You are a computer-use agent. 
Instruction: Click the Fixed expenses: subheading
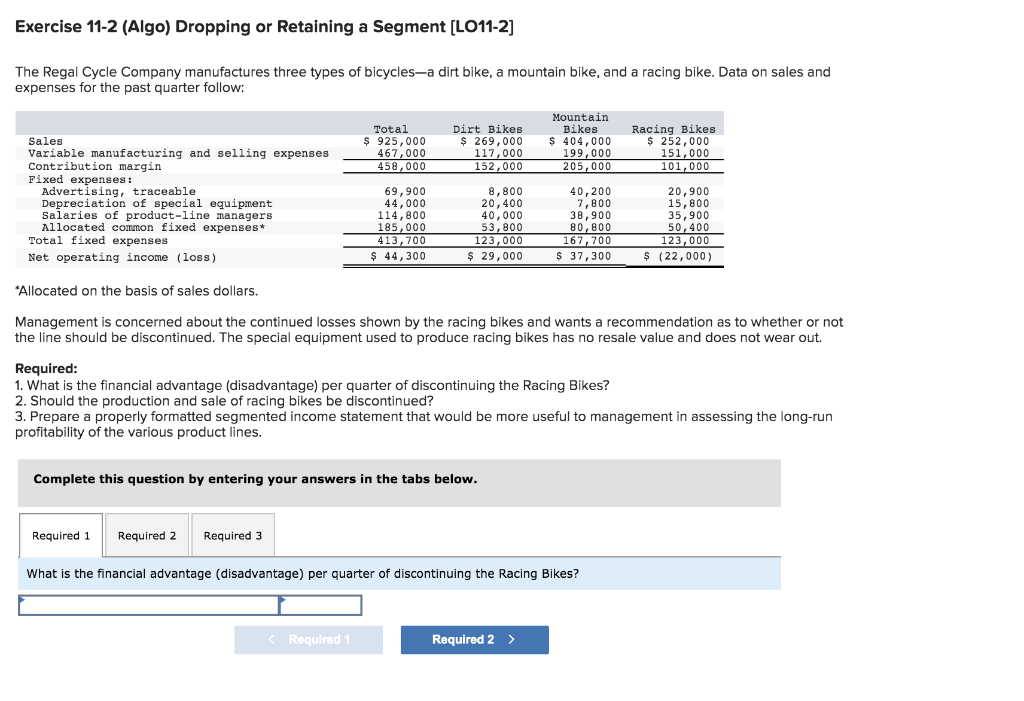(80, 179)
